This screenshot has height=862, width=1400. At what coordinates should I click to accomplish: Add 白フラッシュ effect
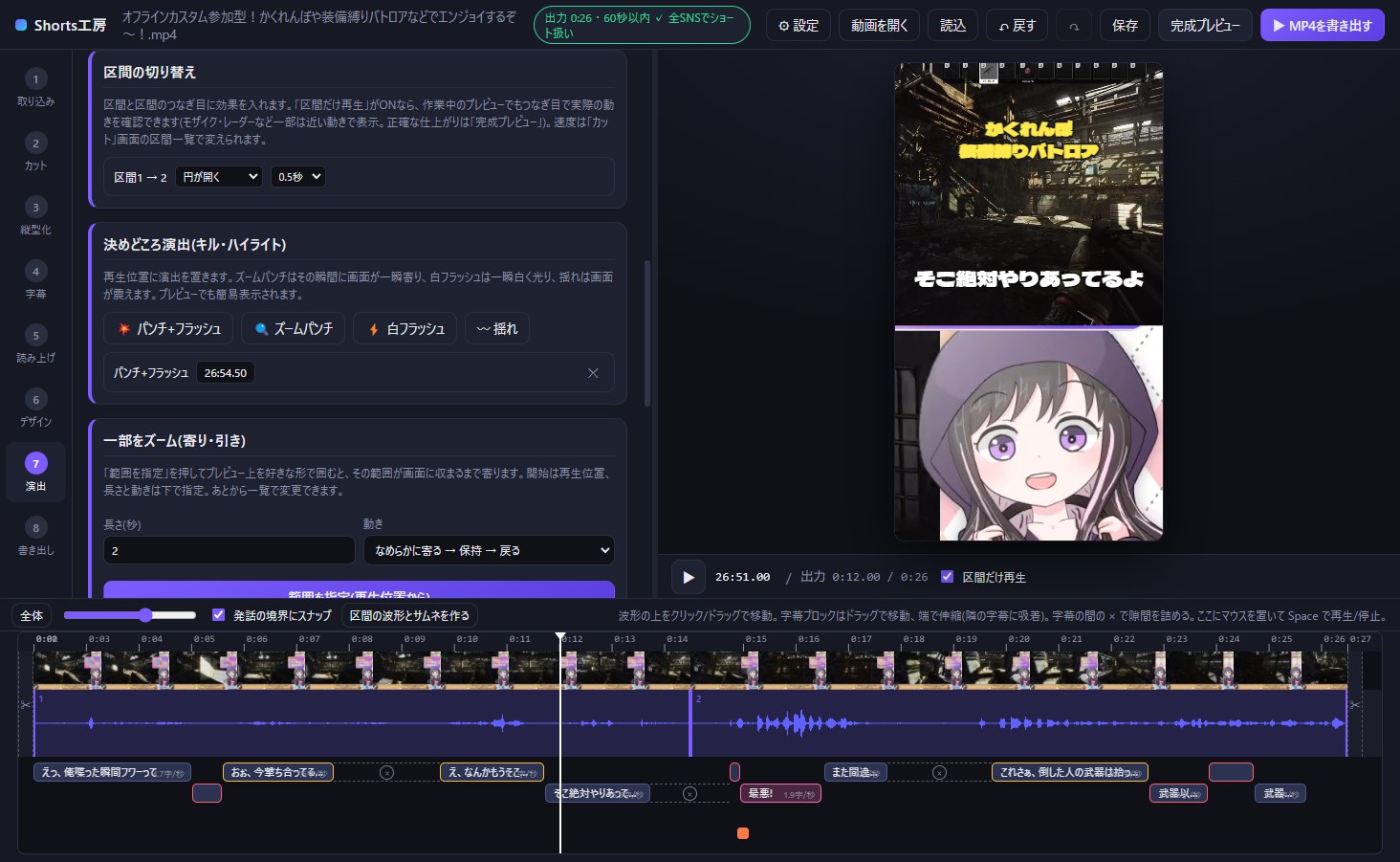[x=405, y=328]
